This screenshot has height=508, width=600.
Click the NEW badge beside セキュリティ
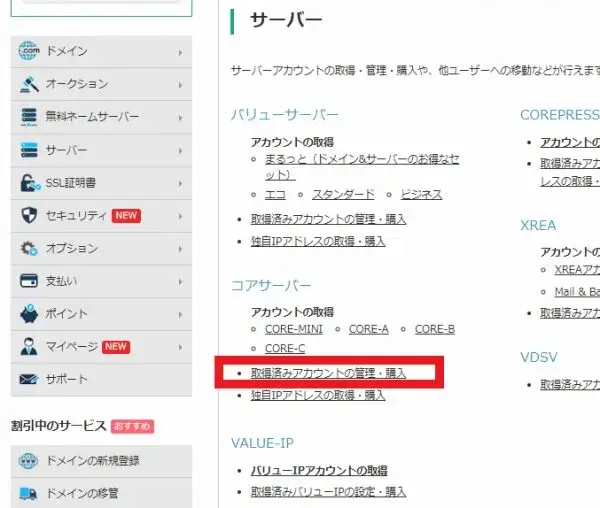click(126, 215)
